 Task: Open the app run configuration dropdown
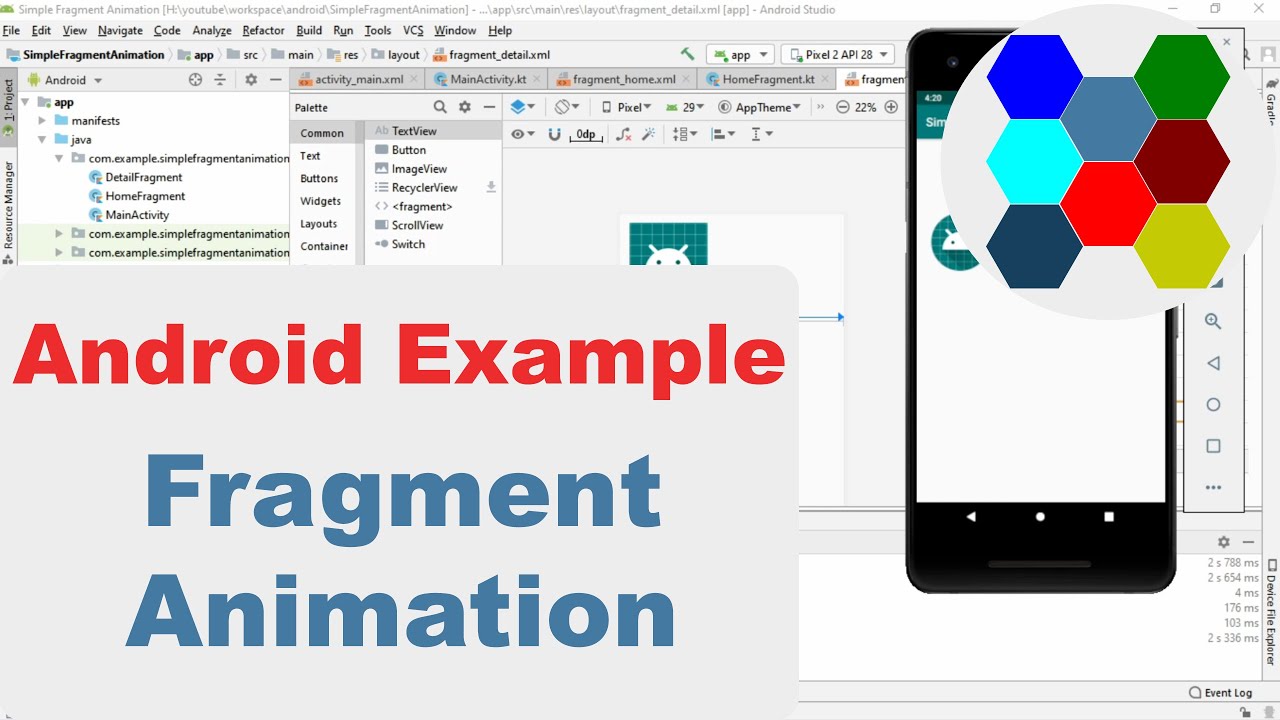740,55
